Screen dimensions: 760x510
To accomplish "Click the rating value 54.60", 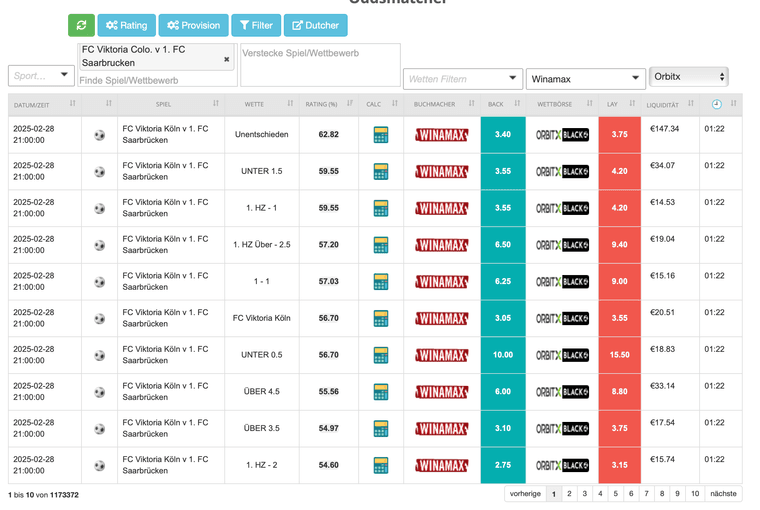I will click(329, 465).
